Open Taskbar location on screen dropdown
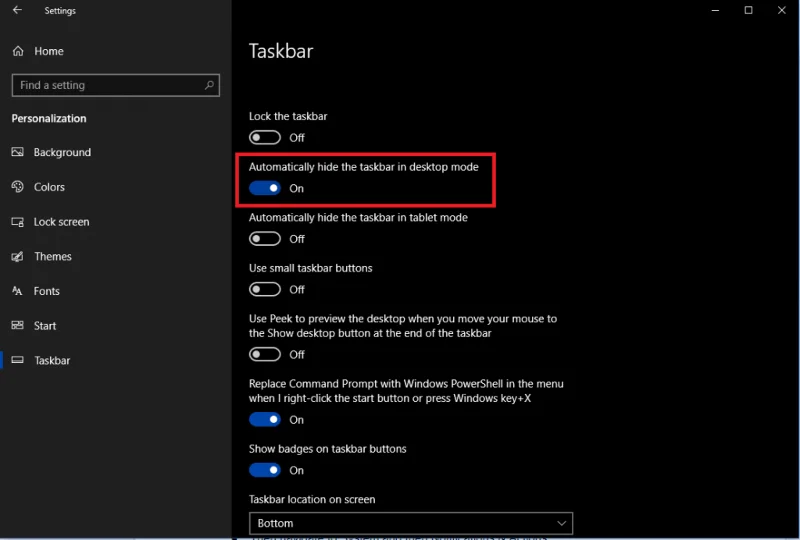Screen dimensions: 800x540 (411, 523)
